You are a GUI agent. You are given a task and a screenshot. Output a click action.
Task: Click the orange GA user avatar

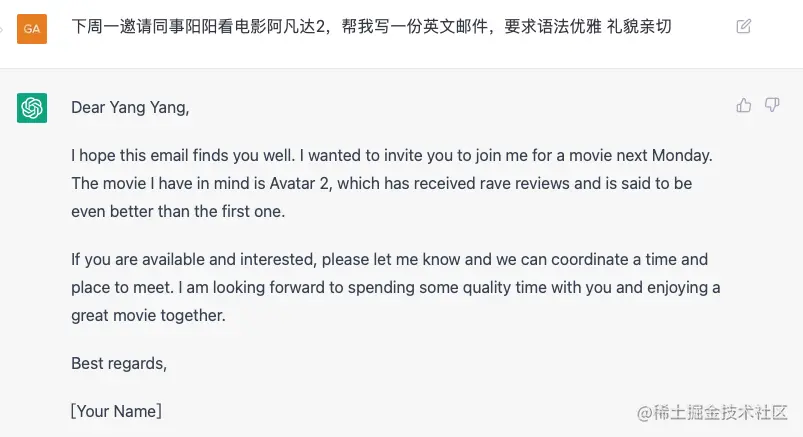coord(32,28)
